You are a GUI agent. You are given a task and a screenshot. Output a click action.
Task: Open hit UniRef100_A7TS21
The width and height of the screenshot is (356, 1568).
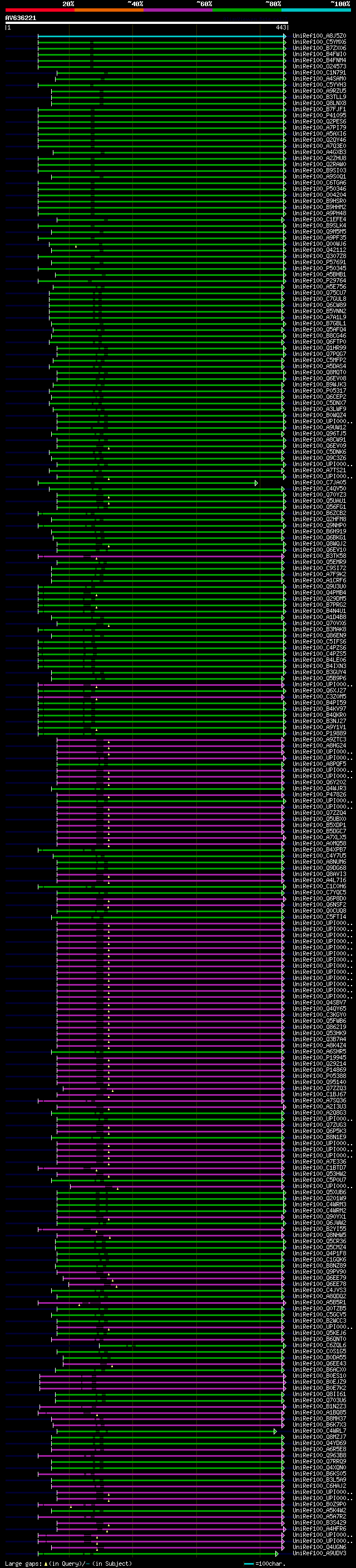(319, 470)
